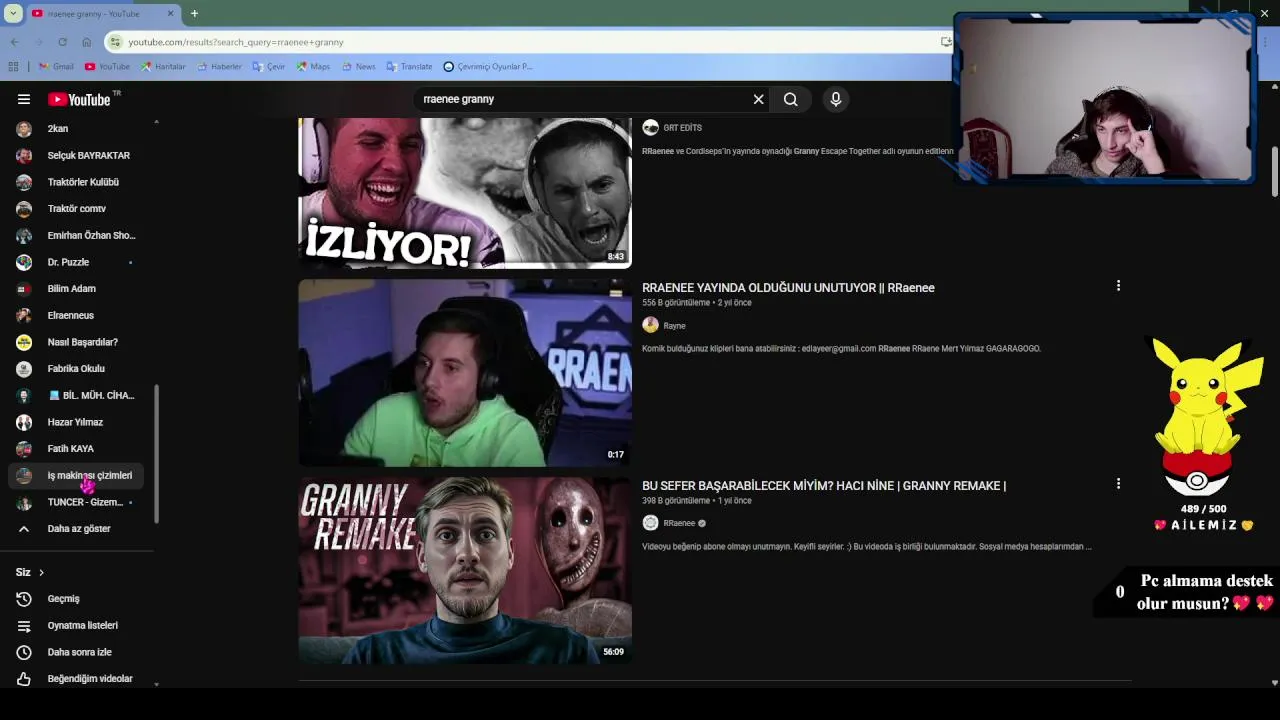Open Çevrimiçi Oyunlar bookmark

click(488, 67)
